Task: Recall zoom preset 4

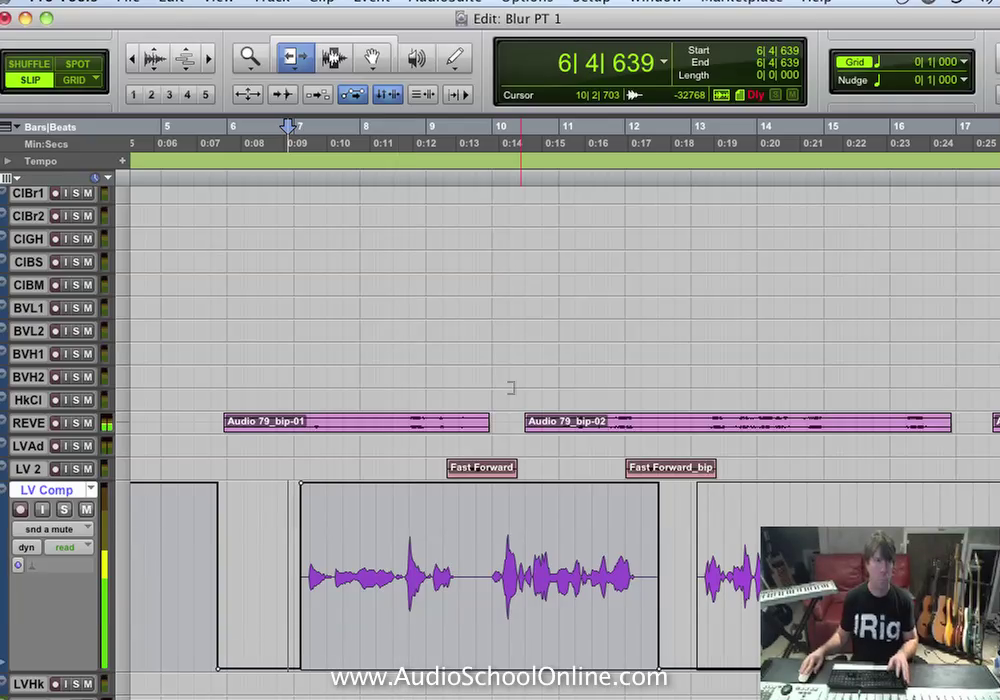Action: coord(187,94)
